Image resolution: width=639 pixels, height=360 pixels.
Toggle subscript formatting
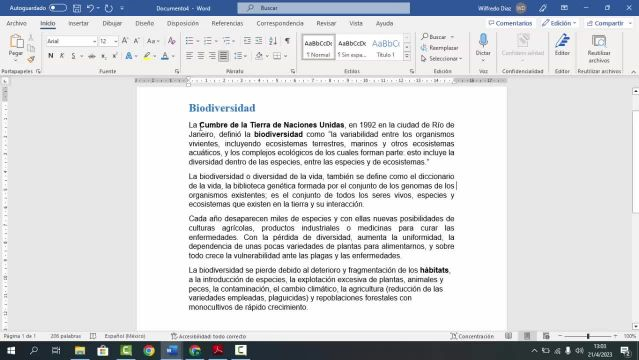[104, 56]
